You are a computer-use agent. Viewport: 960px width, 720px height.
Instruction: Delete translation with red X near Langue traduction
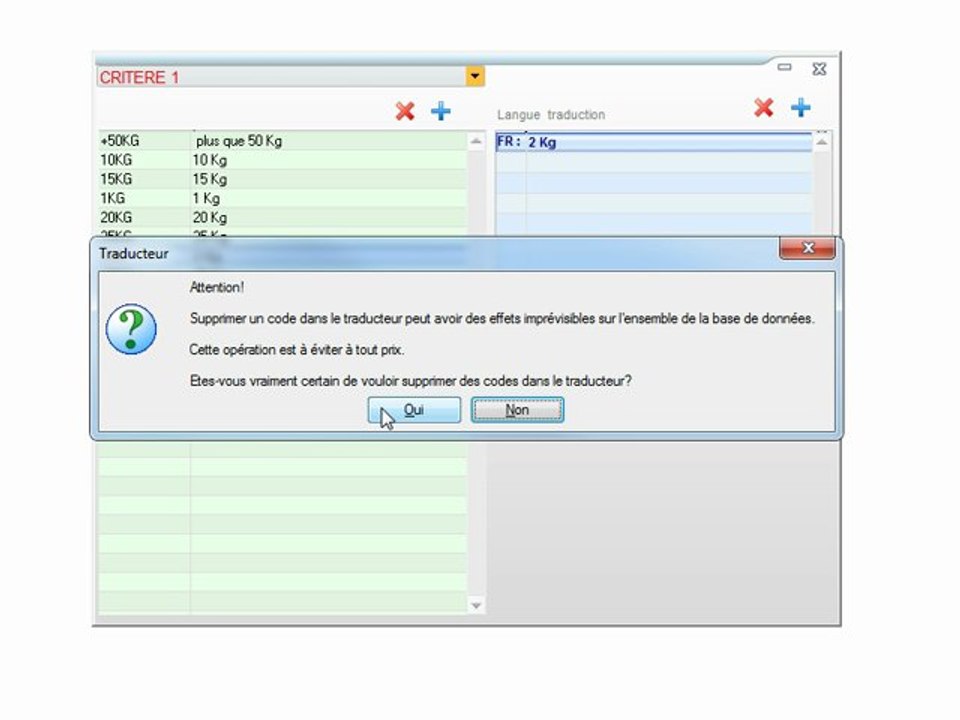point(763,108)
